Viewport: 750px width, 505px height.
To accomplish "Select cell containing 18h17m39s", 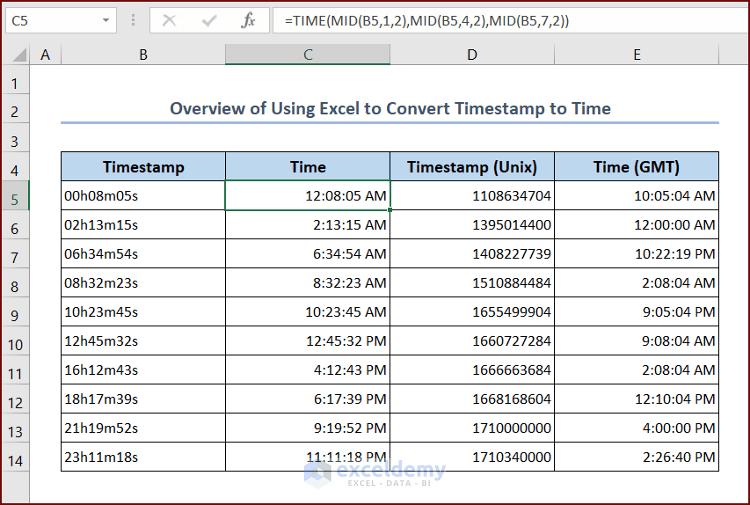I will point(143,399).
